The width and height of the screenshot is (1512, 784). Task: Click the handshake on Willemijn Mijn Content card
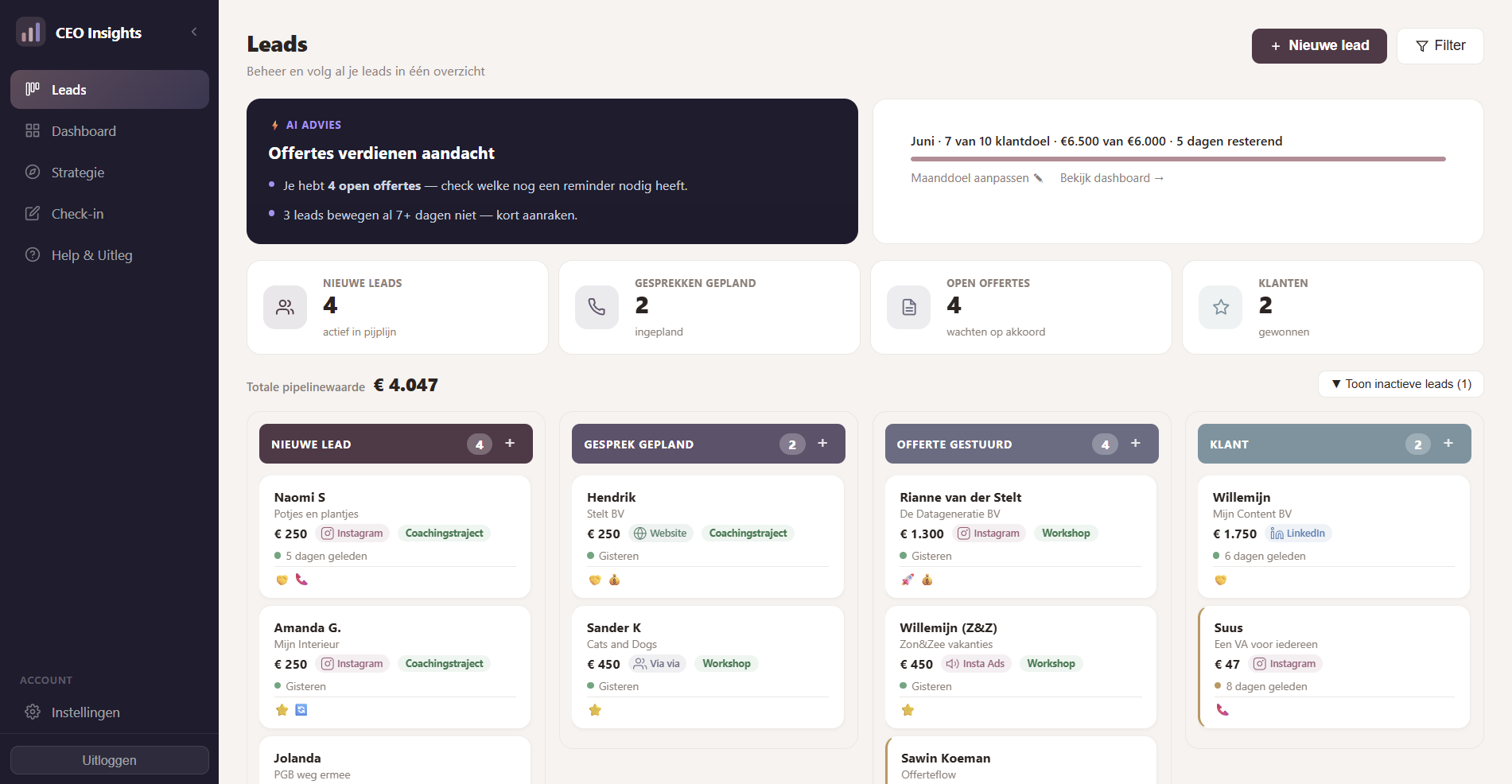click(1220, 580)
